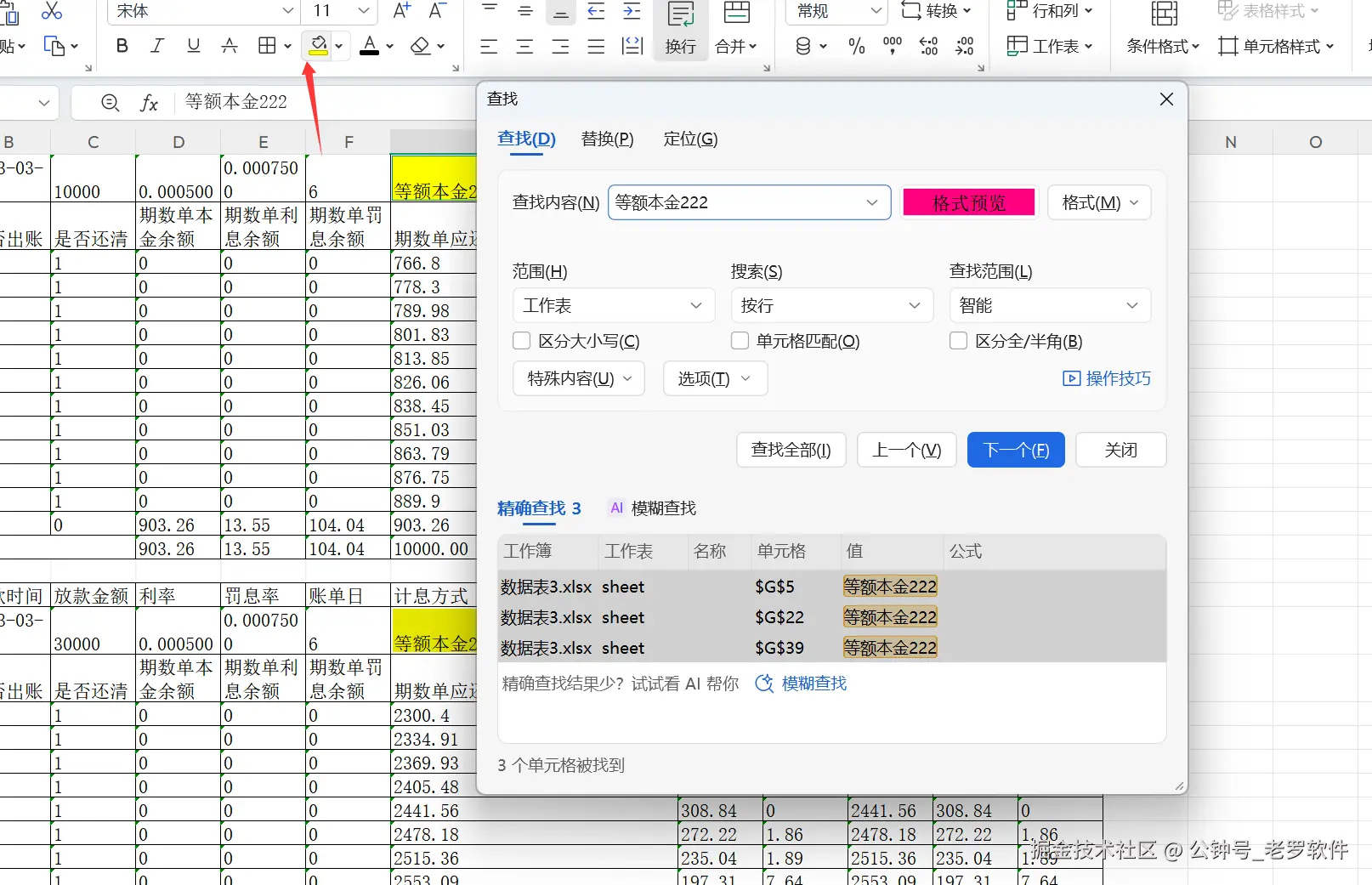Toggle italic formatting
The image size is (1372, 885).
pos(157,46)
